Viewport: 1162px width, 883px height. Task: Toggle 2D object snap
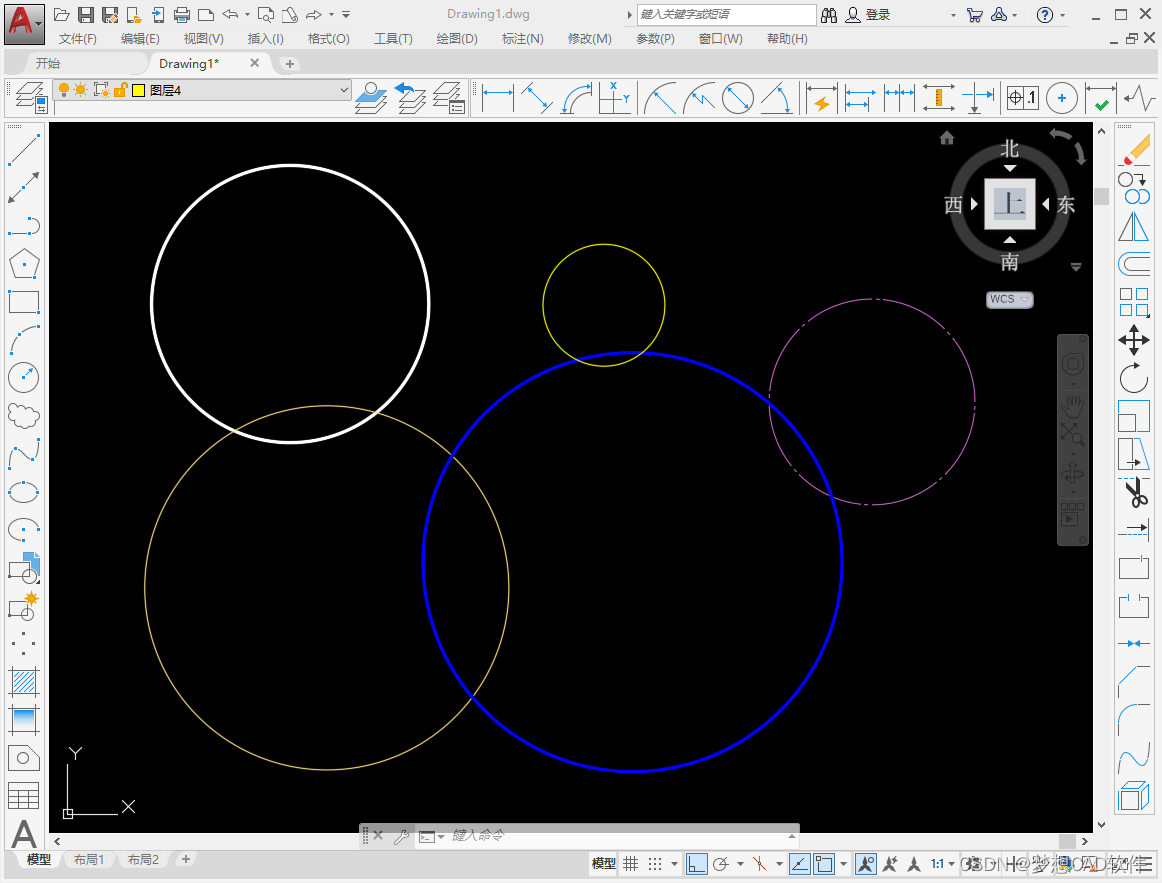click(x=824, y=864)
